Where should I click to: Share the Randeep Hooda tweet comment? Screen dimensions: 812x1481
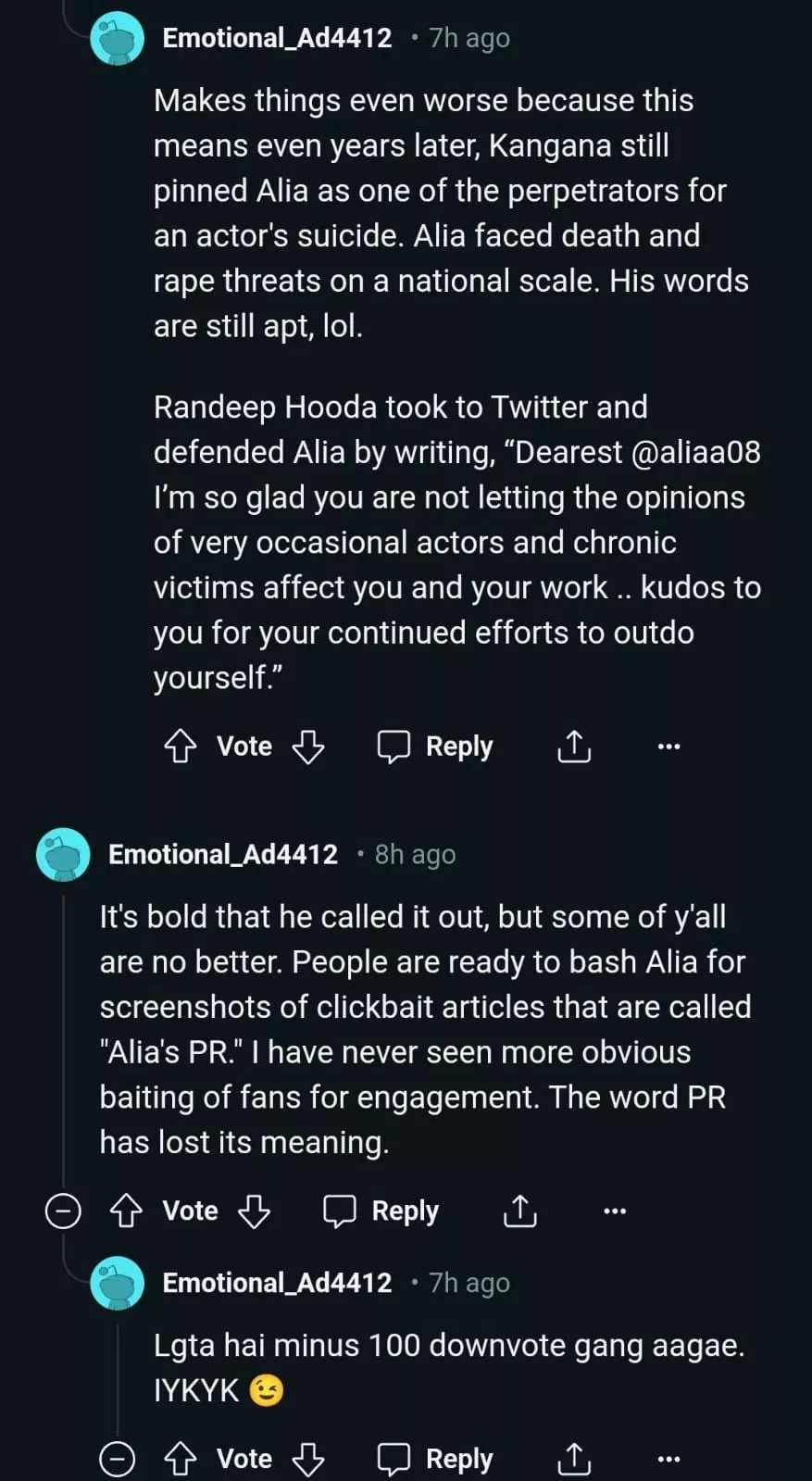(x=574, y=746)
